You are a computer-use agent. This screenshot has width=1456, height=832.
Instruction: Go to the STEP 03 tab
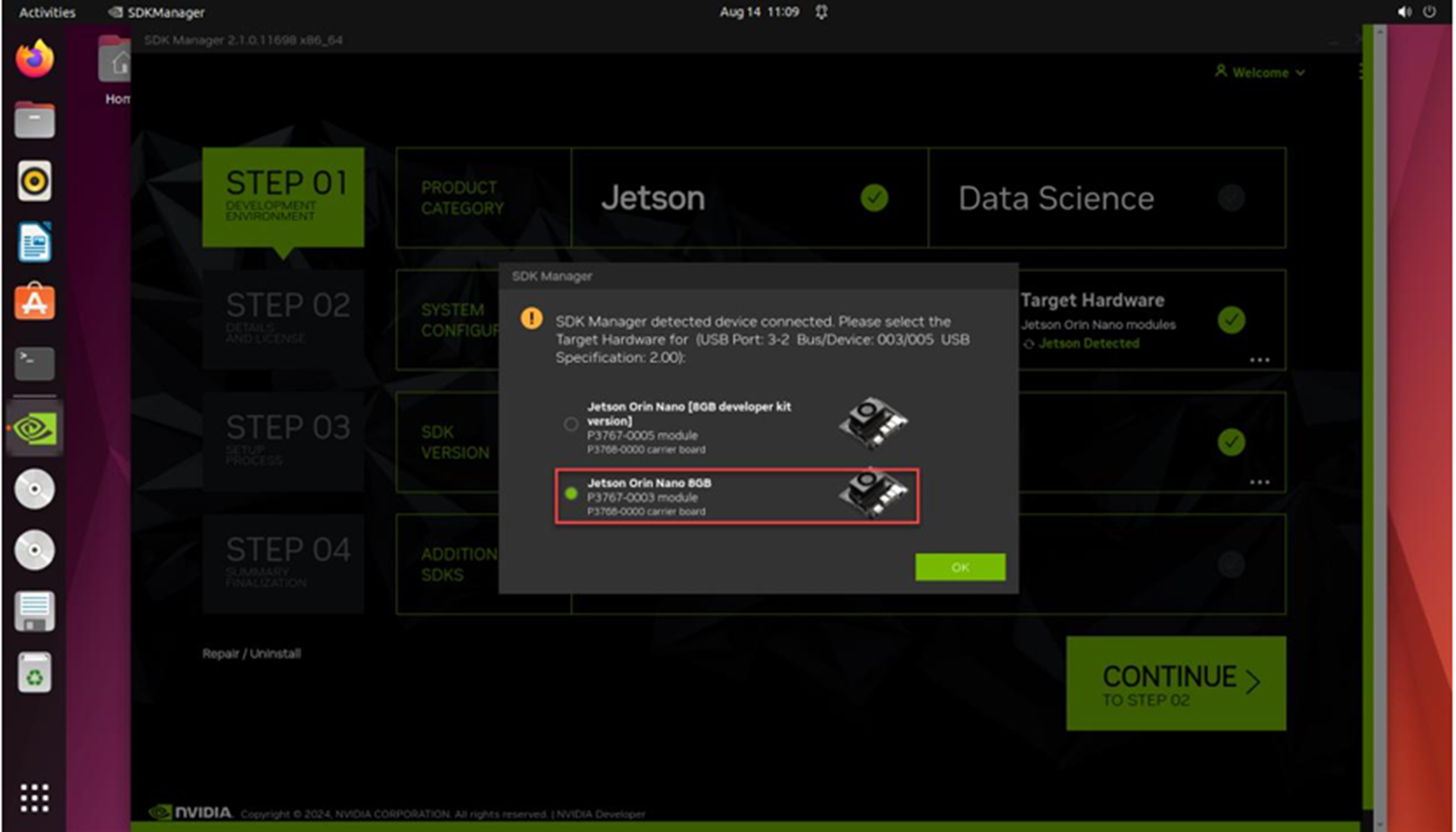click(283, 442)
